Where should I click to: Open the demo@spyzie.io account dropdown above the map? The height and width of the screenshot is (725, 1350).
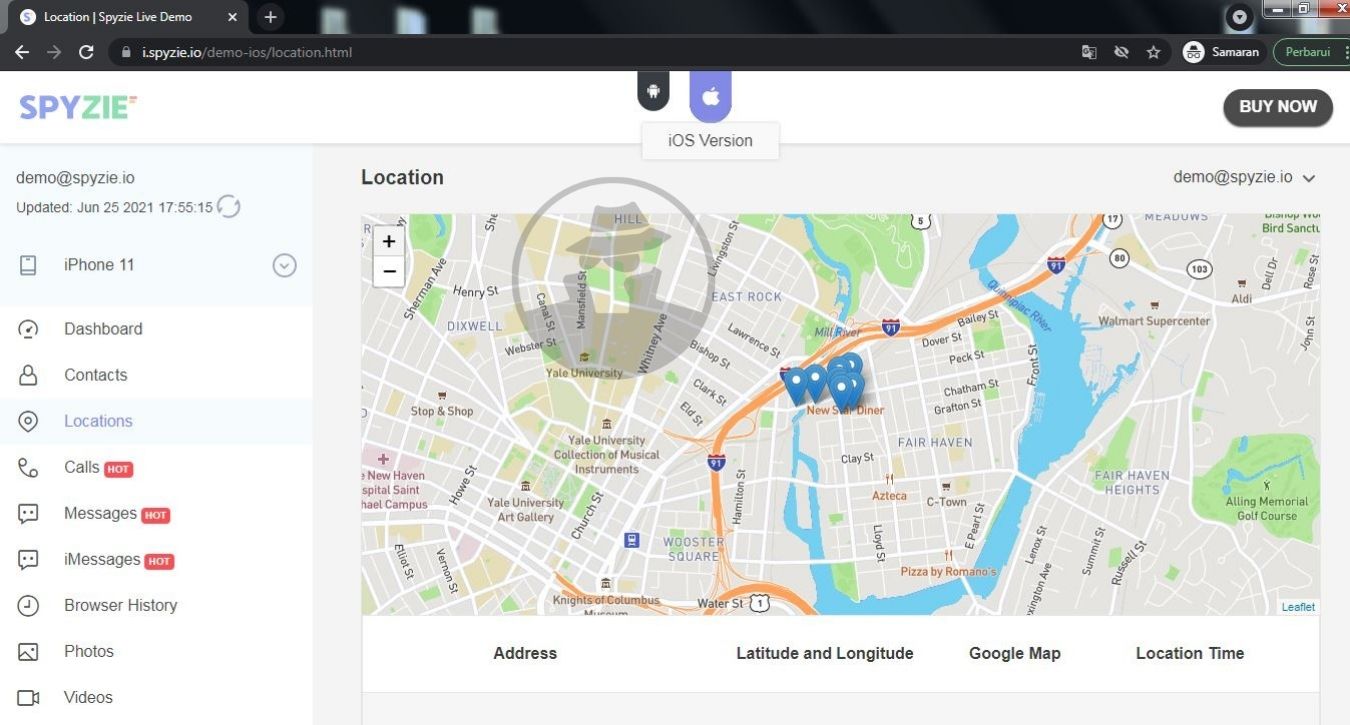[1244, 177]
